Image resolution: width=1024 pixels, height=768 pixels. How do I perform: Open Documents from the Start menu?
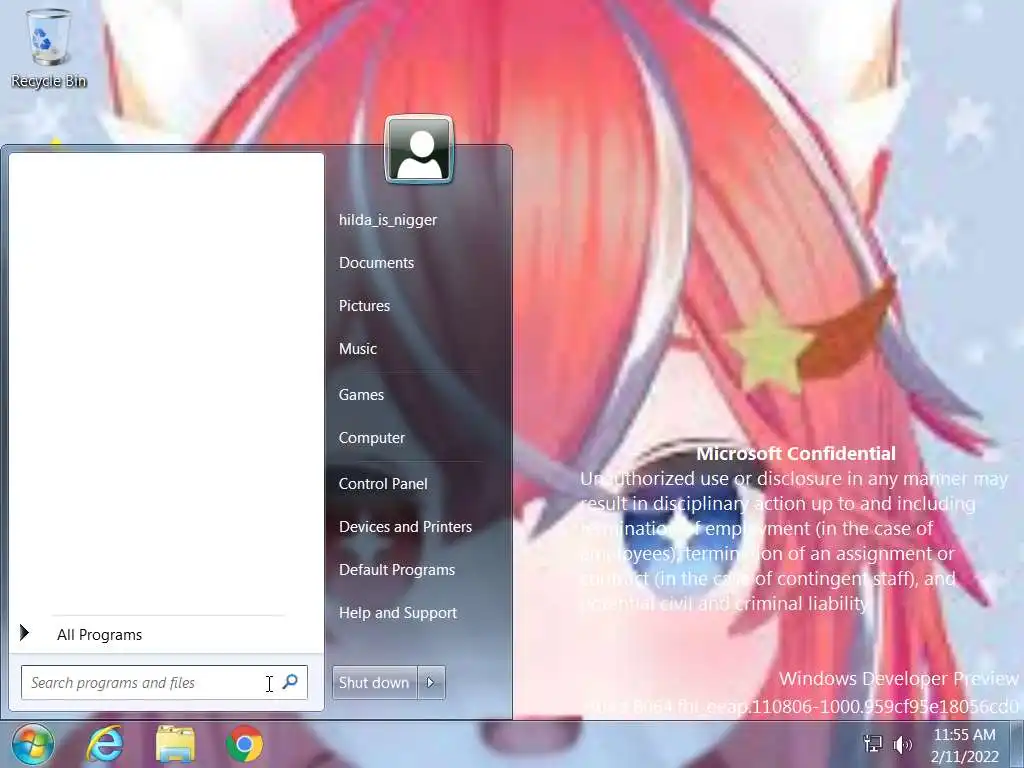(x=376, y=263)
